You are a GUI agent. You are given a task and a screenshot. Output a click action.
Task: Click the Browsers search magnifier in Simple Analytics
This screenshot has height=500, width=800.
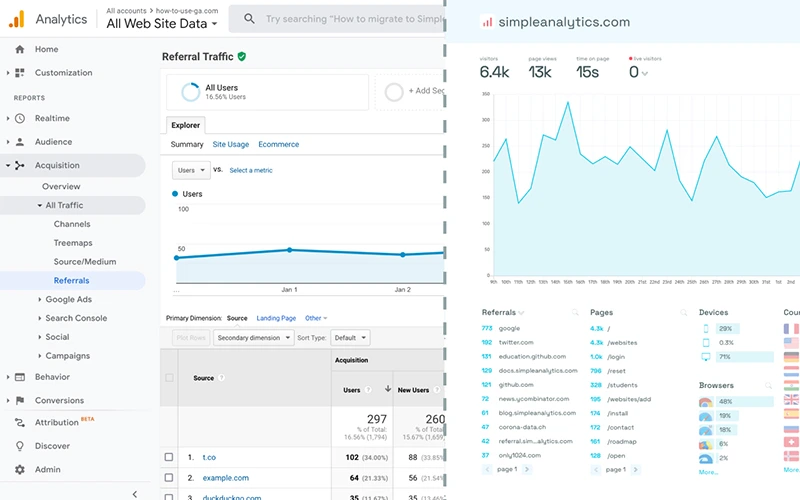[768, 386]
